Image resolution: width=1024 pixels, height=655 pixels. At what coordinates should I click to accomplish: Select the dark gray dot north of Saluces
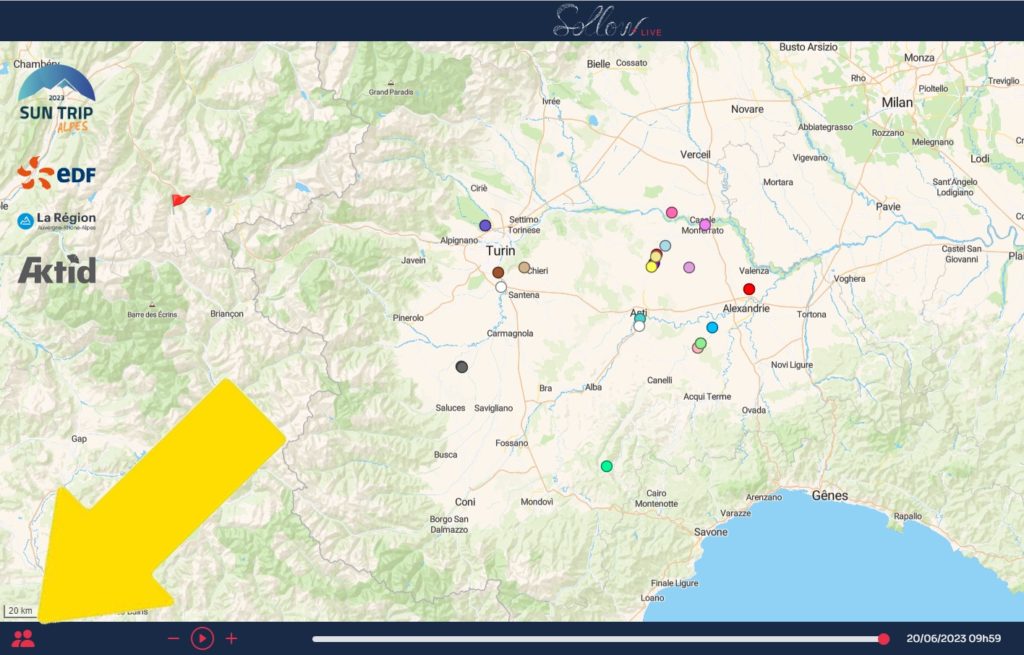click(462, 367)
